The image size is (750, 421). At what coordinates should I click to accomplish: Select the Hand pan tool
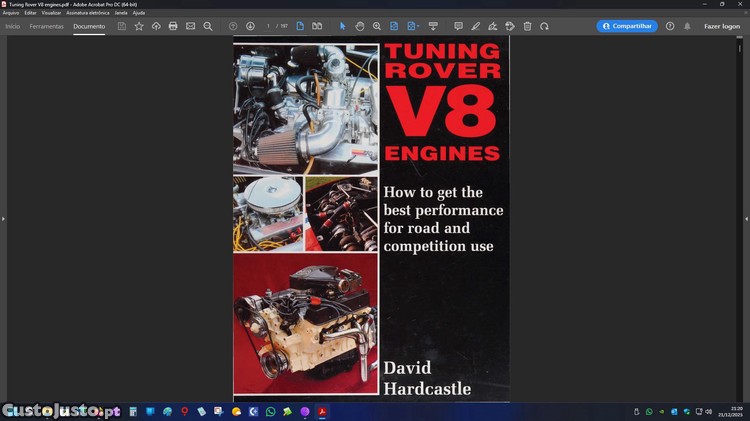coord(360,26)
